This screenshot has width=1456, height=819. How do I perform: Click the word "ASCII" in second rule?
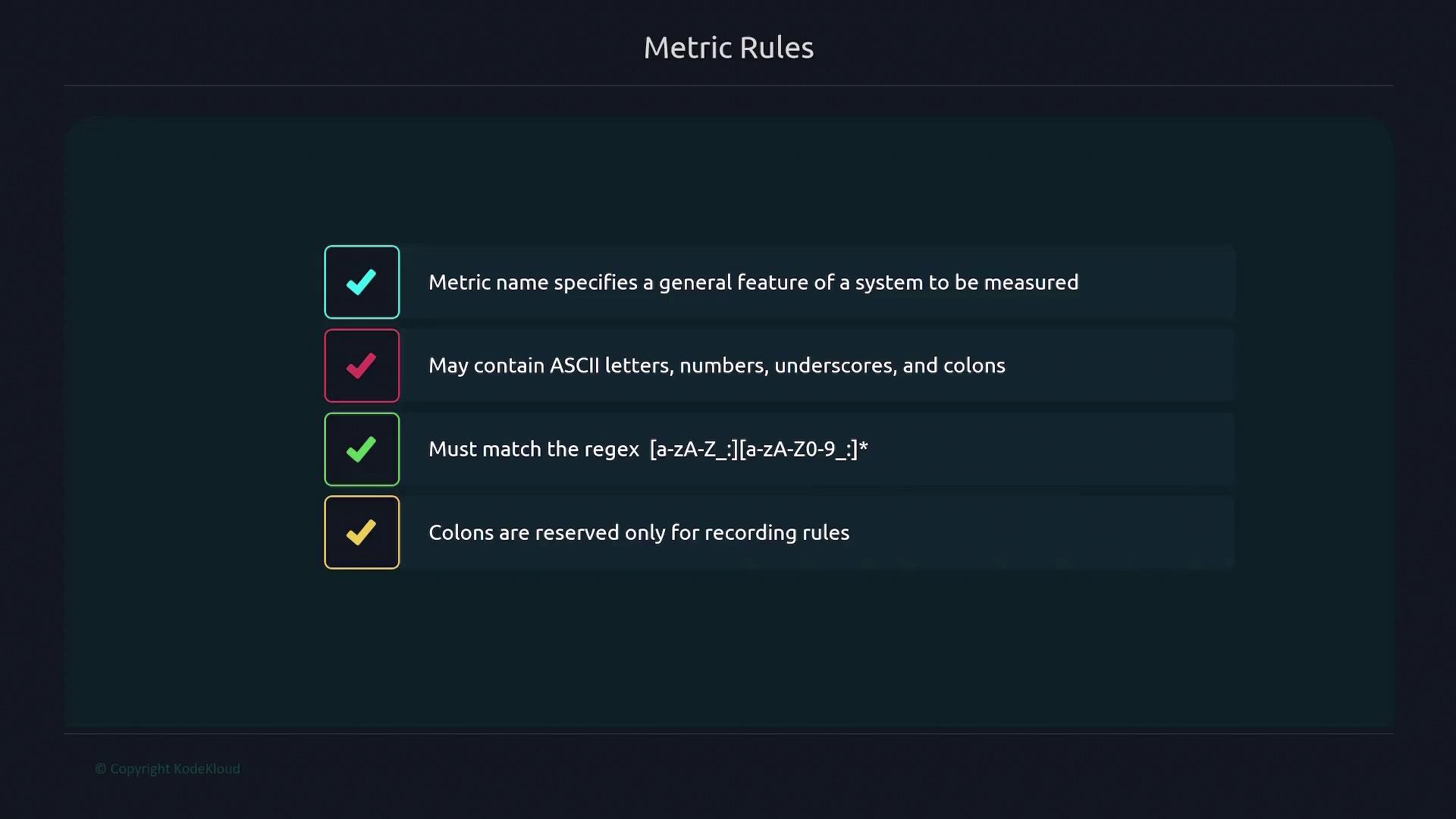point(574,366)
